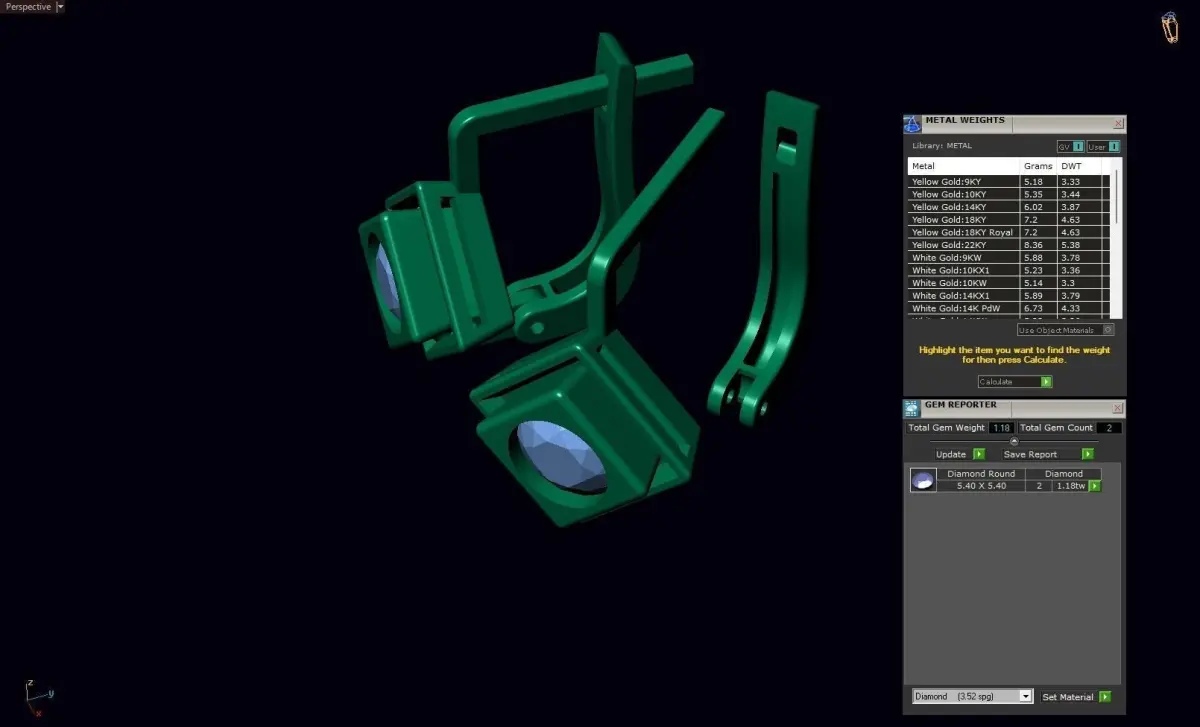This screenshot has width=1200, height=727.
Task: Toggle the GV library switch
Action: (x=1071, y=147)
